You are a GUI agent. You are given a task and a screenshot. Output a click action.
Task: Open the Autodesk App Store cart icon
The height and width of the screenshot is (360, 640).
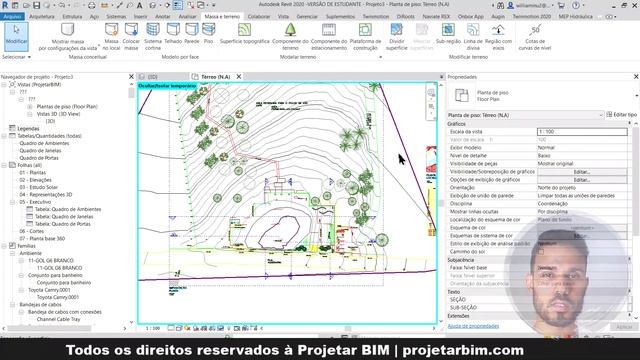click(561, 5)
